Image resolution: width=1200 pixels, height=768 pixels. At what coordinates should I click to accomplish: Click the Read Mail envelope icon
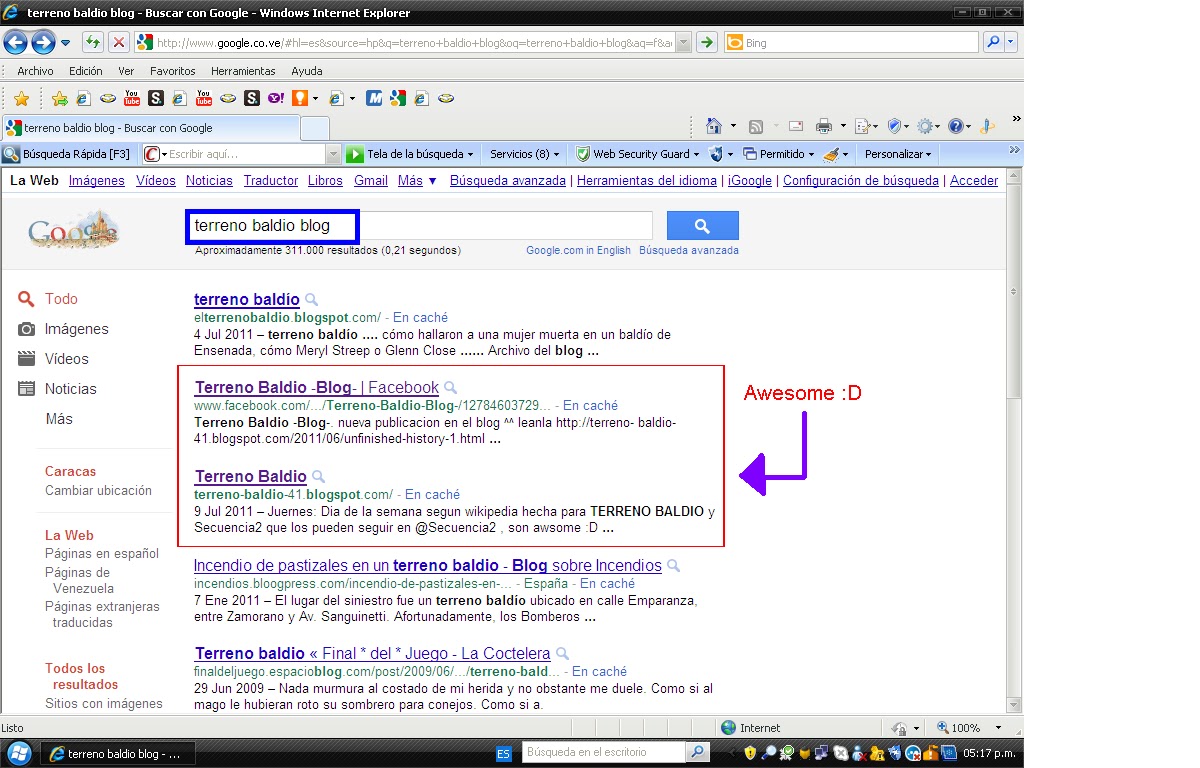tap(797, 126)
